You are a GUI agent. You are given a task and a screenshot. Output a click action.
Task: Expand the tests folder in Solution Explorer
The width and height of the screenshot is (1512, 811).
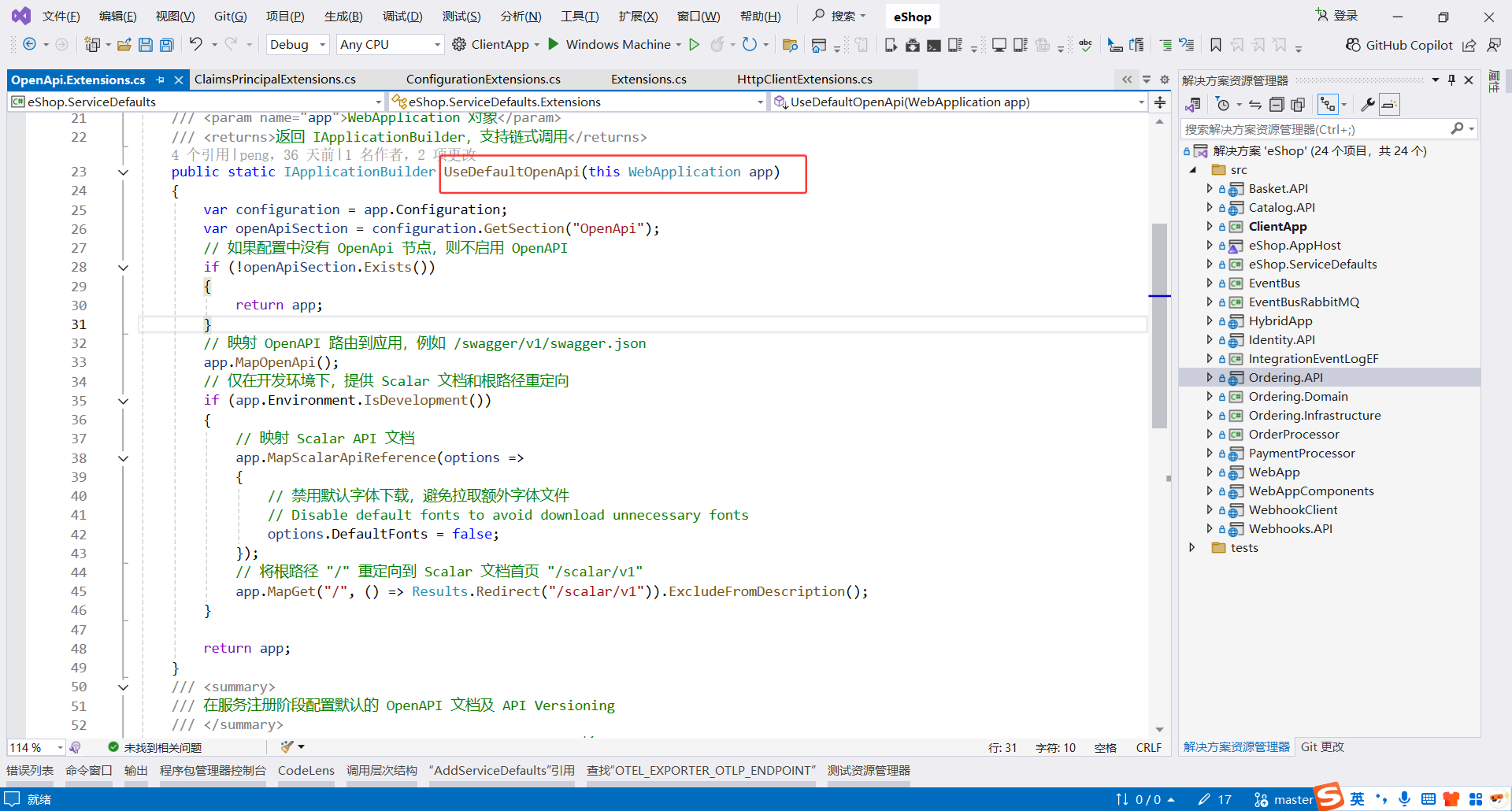point(1192,547)
